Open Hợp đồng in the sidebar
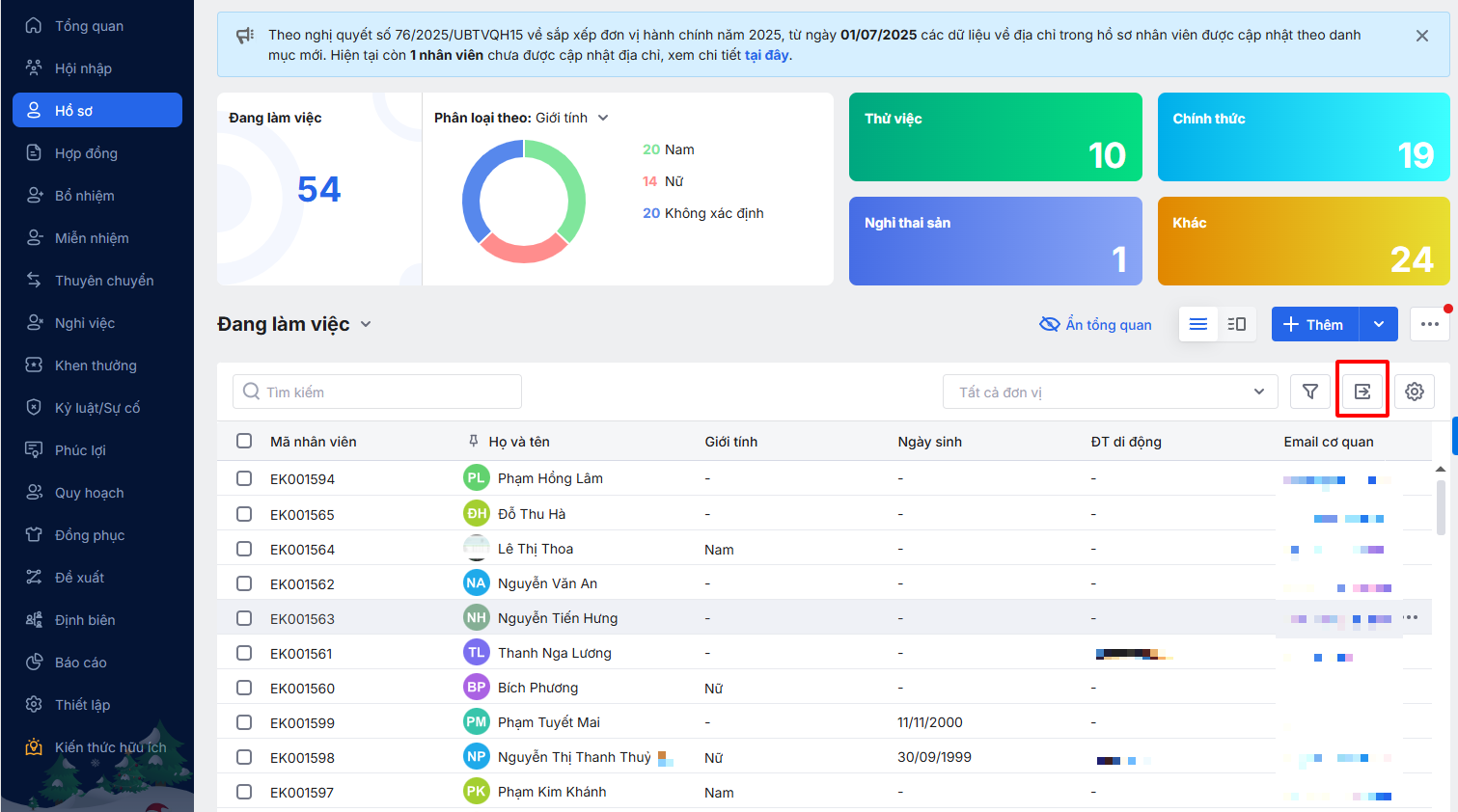The width and height of the screenshot is (1458, 812). (86, 153)
